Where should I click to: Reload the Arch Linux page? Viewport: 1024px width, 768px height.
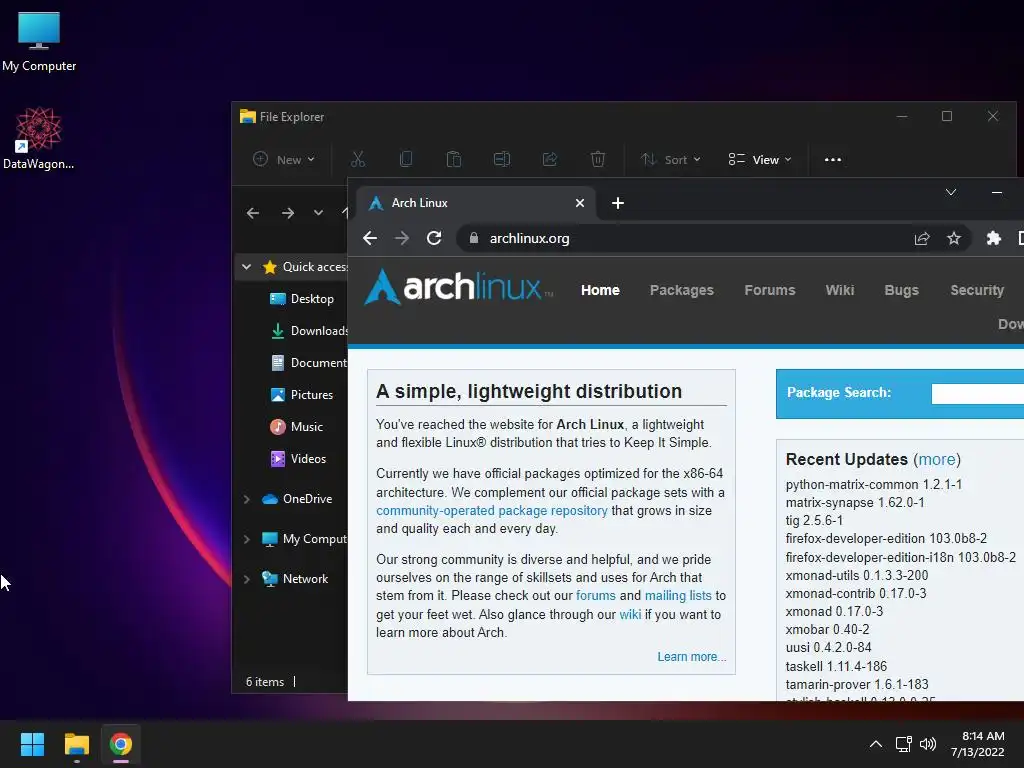(434, 238)
